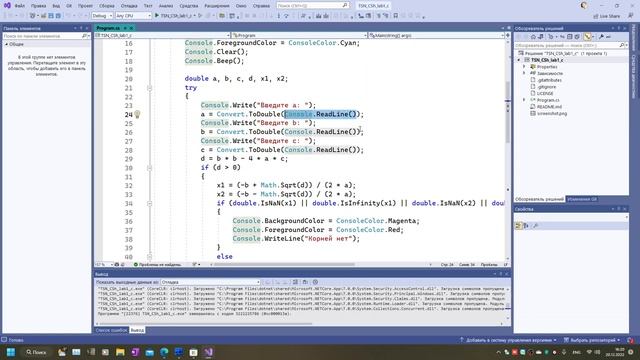Collapse the if block at line 30
640x360 pixels.
pos(149,168)
